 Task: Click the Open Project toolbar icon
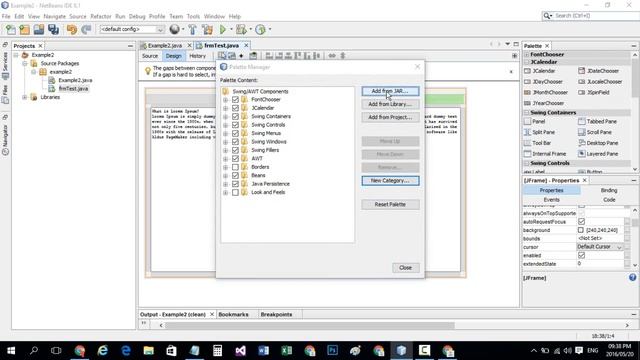[x=39, y=29]
